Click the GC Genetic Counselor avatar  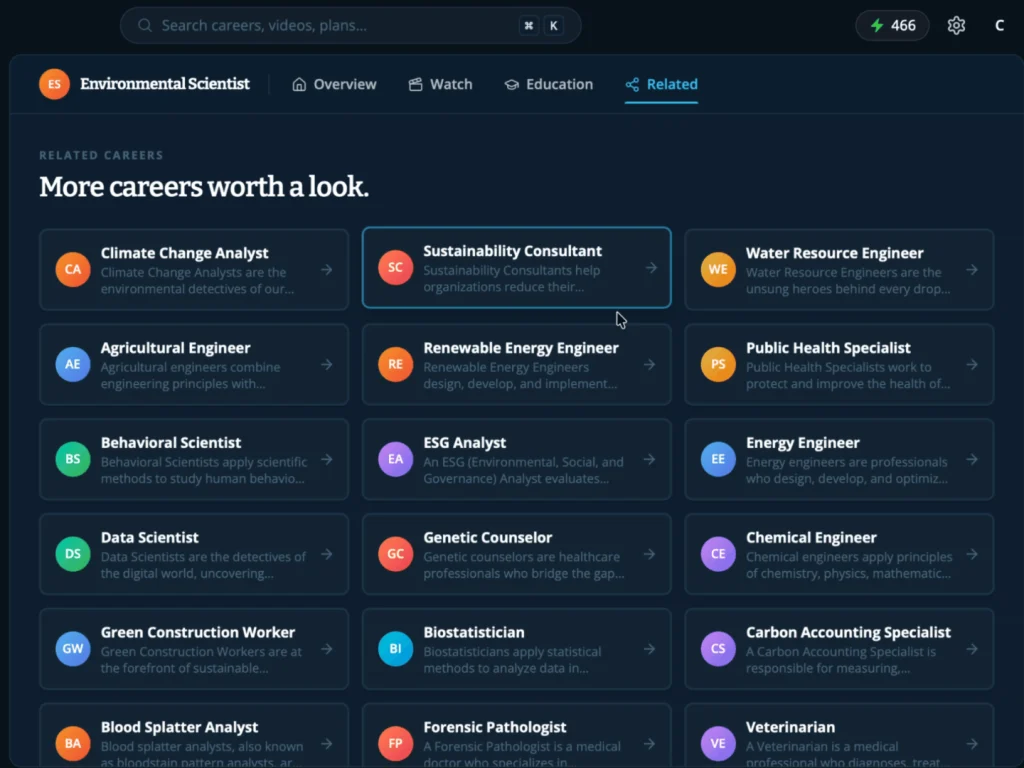395,554
